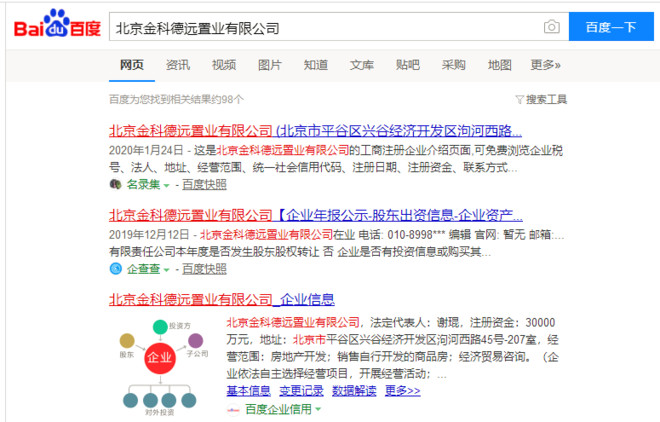Expand the 名录集 source dropdown arrow
The height and width of the screenshot is (422, 660).
(166, 185)
